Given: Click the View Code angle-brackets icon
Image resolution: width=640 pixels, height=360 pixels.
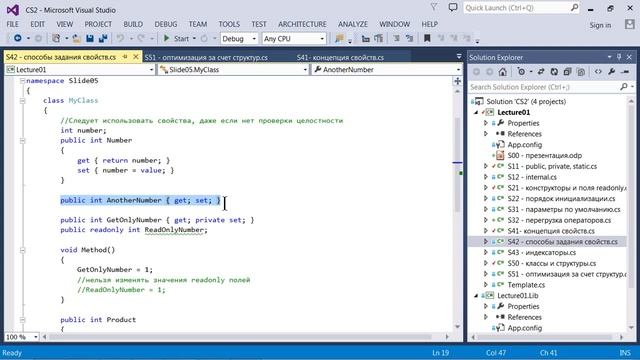Looking at the screenshot, I should click(598, 72).
